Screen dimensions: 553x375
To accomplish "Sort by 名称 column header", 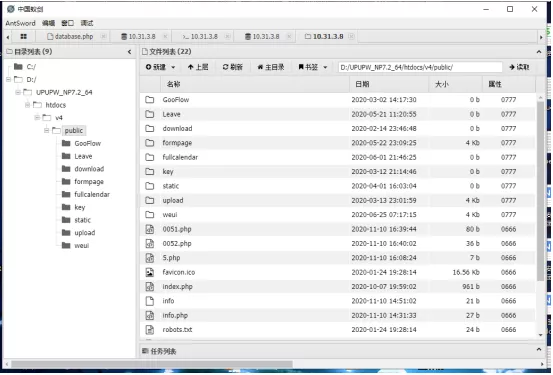I will click(255, 84).
